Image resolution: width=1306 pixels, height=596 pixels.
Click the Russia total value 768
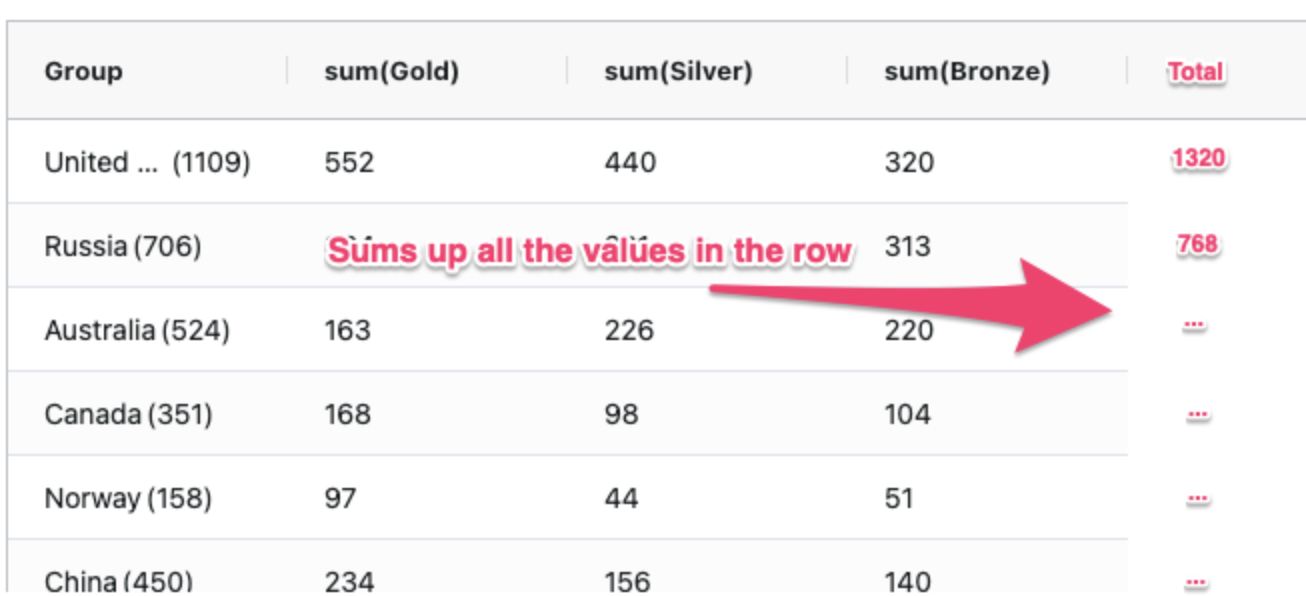click(x=1197, y=244)
